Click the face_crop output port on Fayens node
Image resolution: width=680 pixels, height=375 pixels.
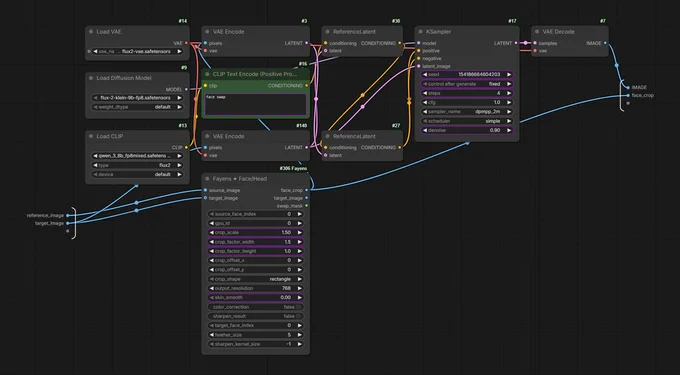pos(307,190)
